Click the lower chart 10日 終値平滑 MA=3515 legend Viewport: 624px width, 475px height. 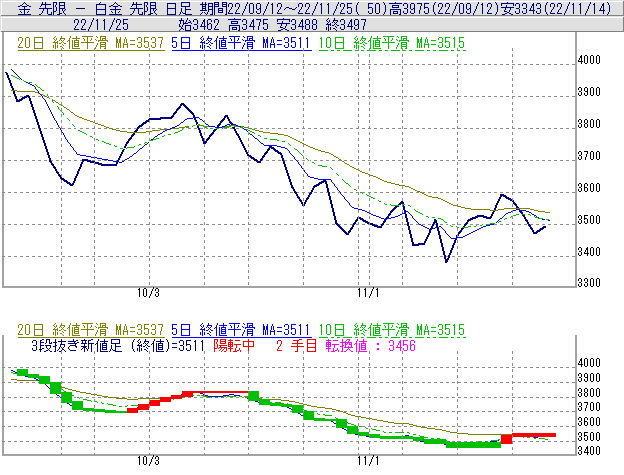click(x=392, y=330)
